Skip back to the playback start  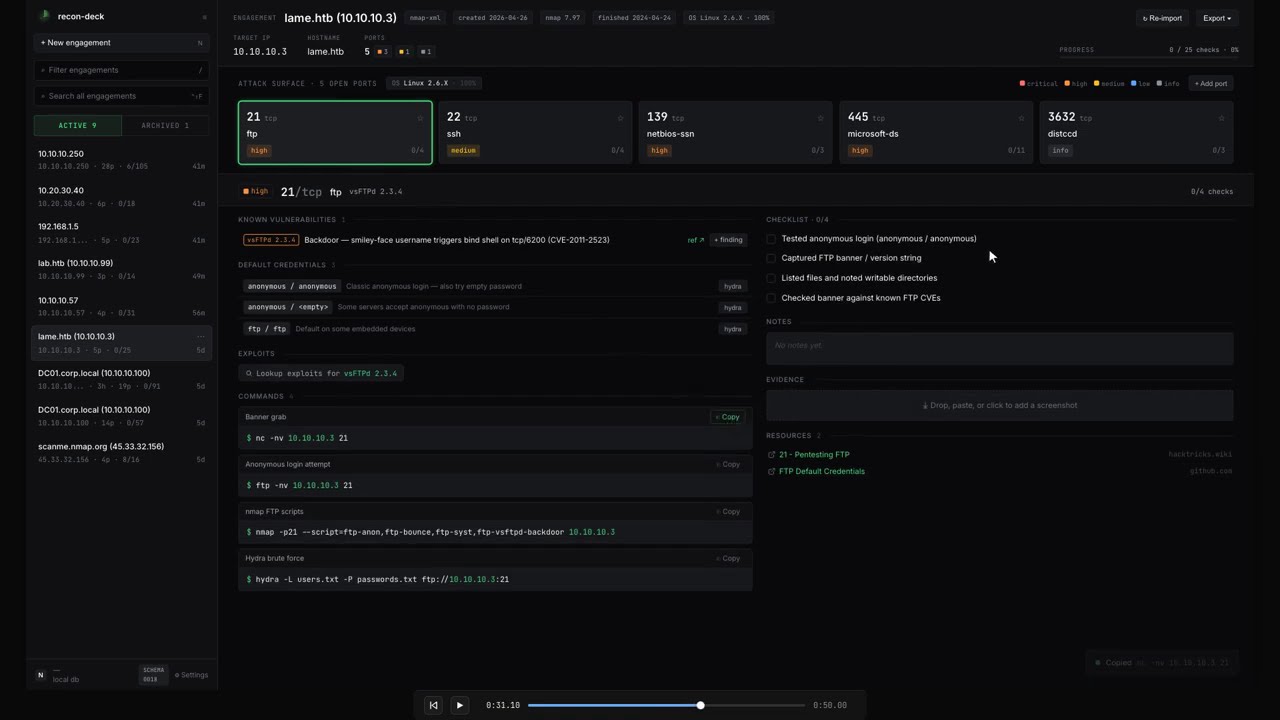[433, 705]
